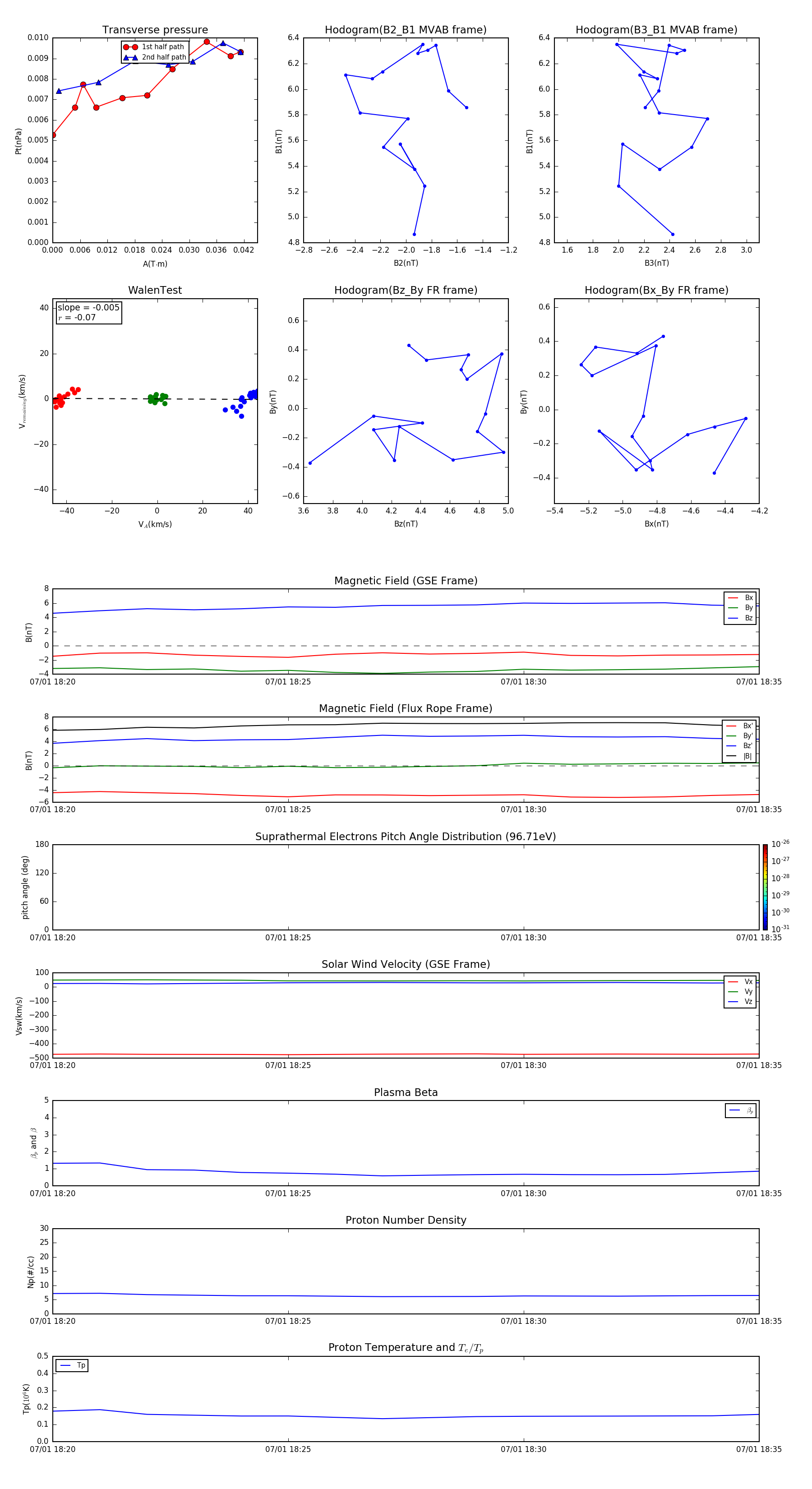Viewport: 812px width, 1489px height.
Task: Select the "Hodogram(B3_B1 MVAB frame)" title
Action: (x=656, y=30)
